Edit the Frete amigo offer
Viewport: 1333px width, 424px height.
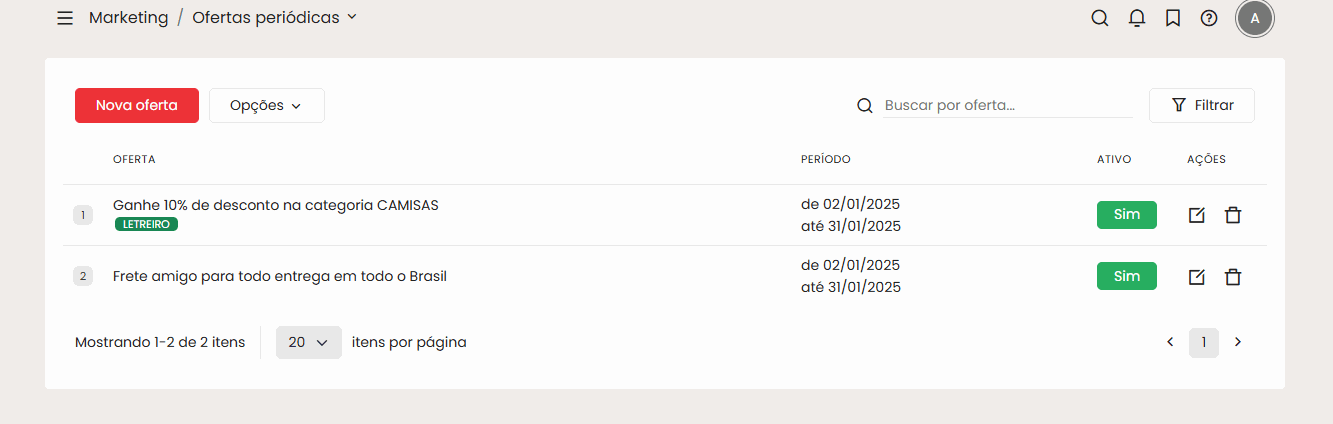click(x=1197, y=277)
